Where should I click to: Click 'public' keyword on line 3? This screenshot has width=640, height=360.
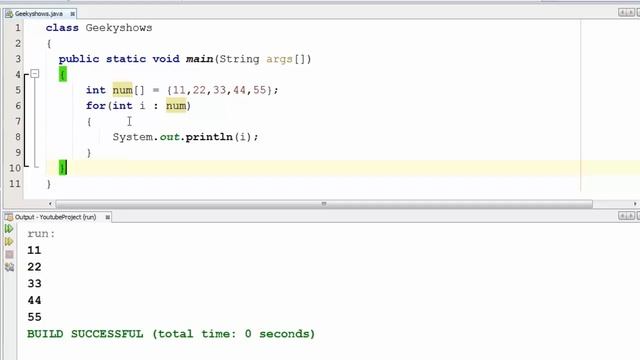(79, 59)
